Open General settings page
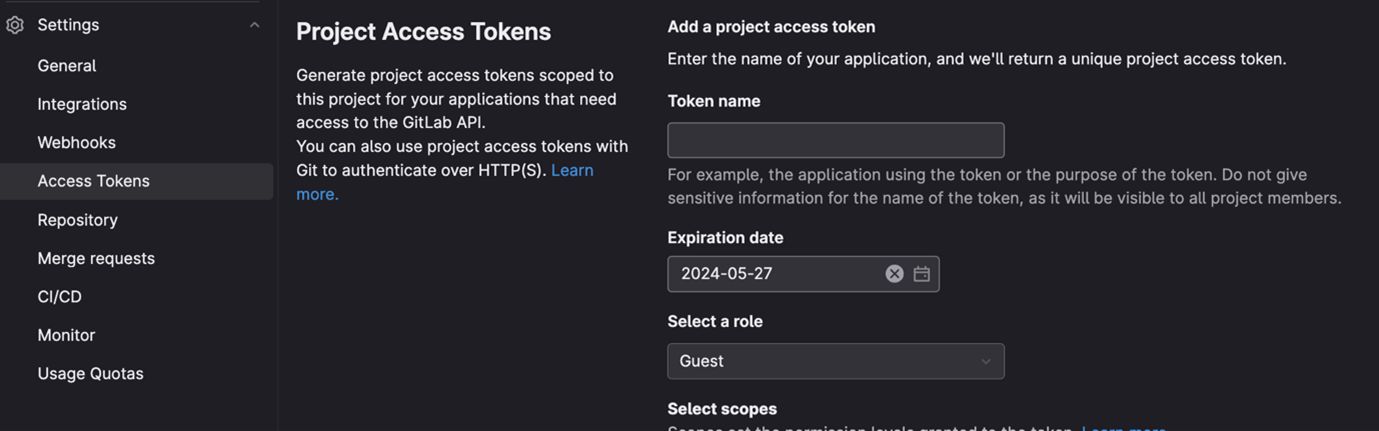Screen dimensions: 1379x431 [x=67, y=66]
